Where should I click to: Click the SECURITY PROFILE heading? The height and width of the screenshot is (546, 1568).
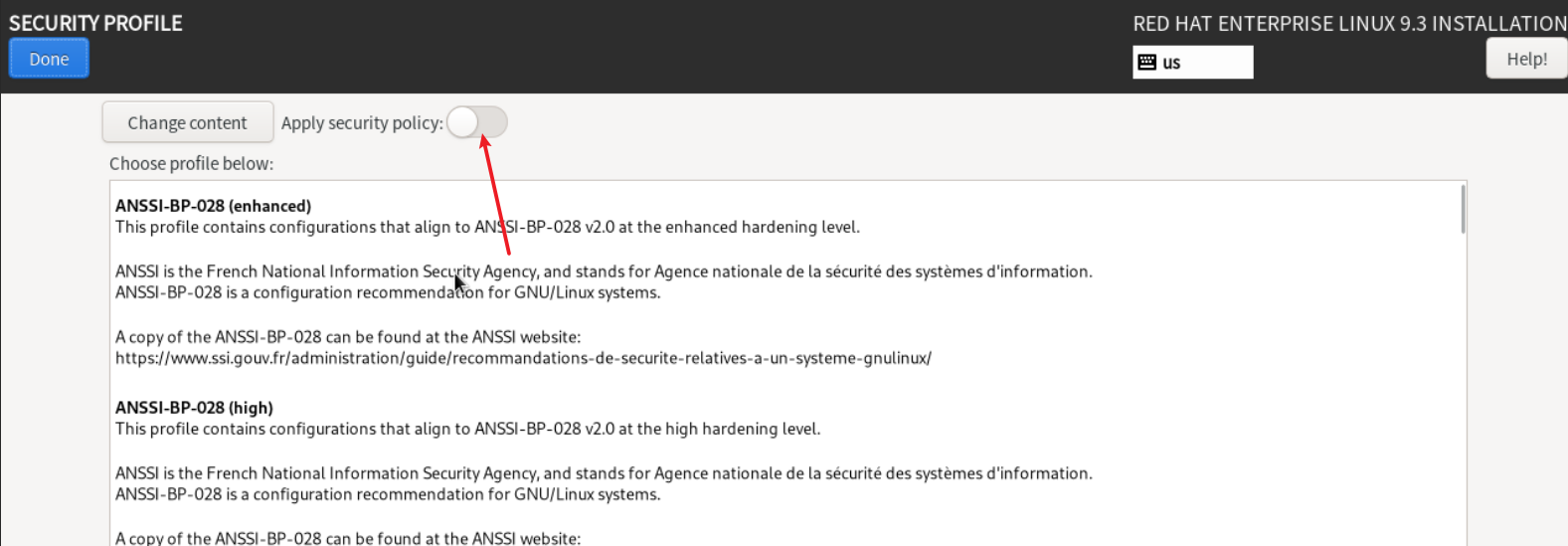click(x=95, y=23)
